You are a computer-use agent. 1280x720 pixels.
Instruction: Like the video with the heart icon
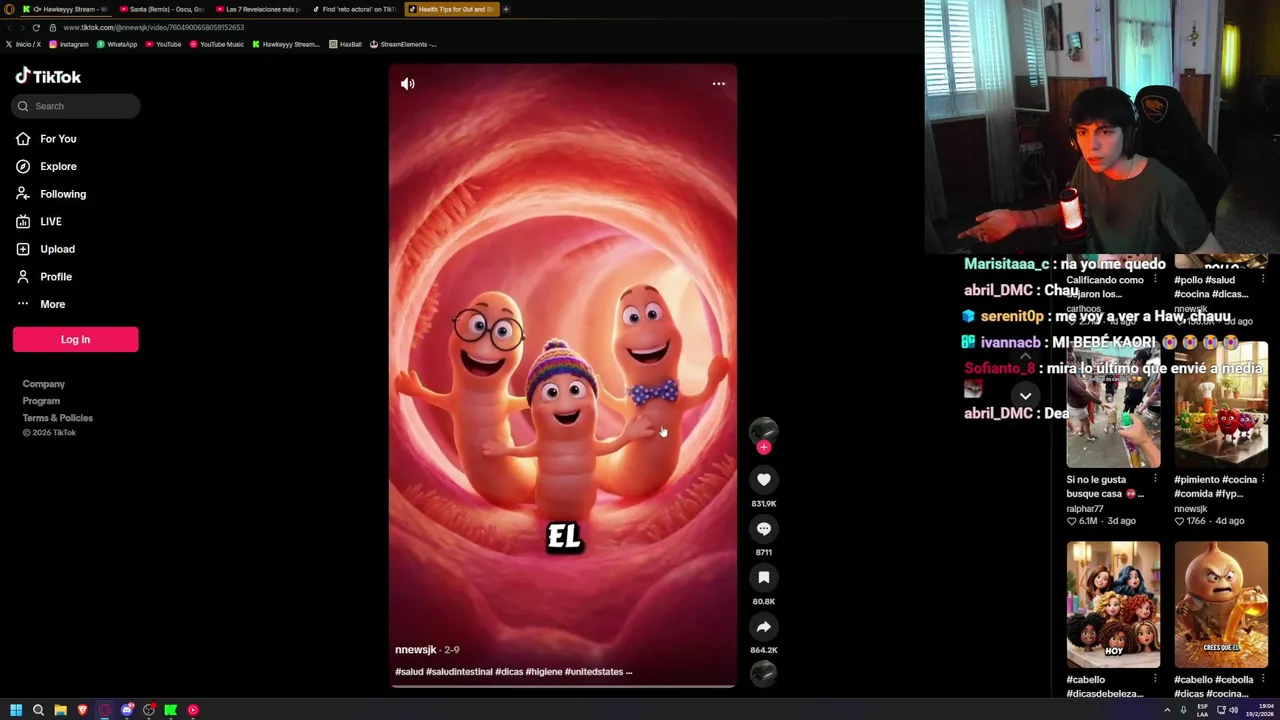(x=763, y=480)
